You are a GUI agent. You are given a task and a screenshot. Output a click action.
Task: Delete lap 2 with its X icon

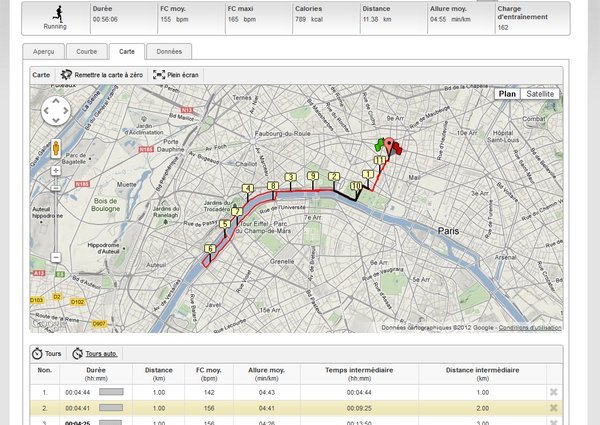553,408
